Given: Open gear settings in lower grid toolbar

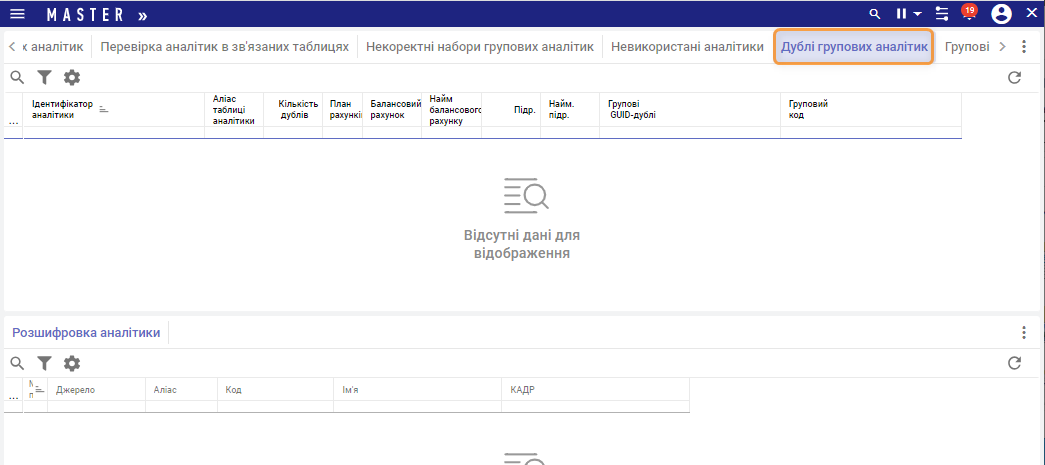Looking at the screenshot, I should coord(72,363).
